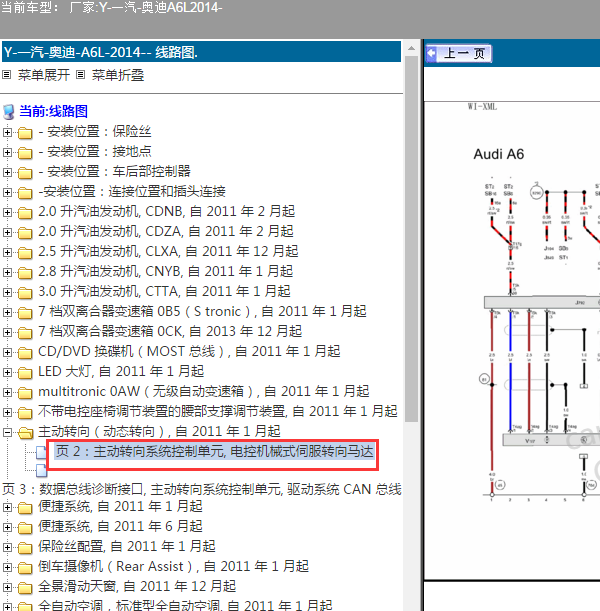Expand the 2.0升 CDZA engine folder
600x611 pixels.
(7, 232)
